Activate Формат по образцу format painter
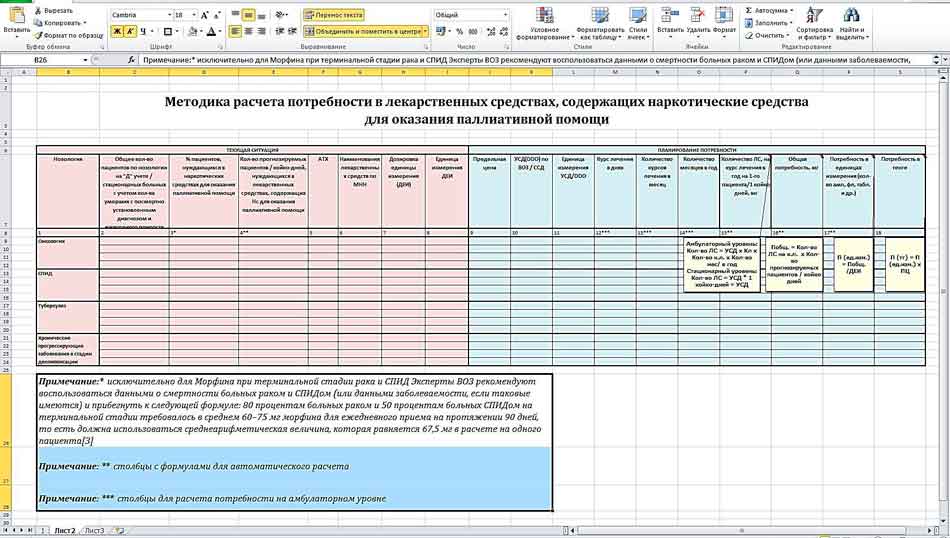 pyautogui.click(x=68, y=36)
